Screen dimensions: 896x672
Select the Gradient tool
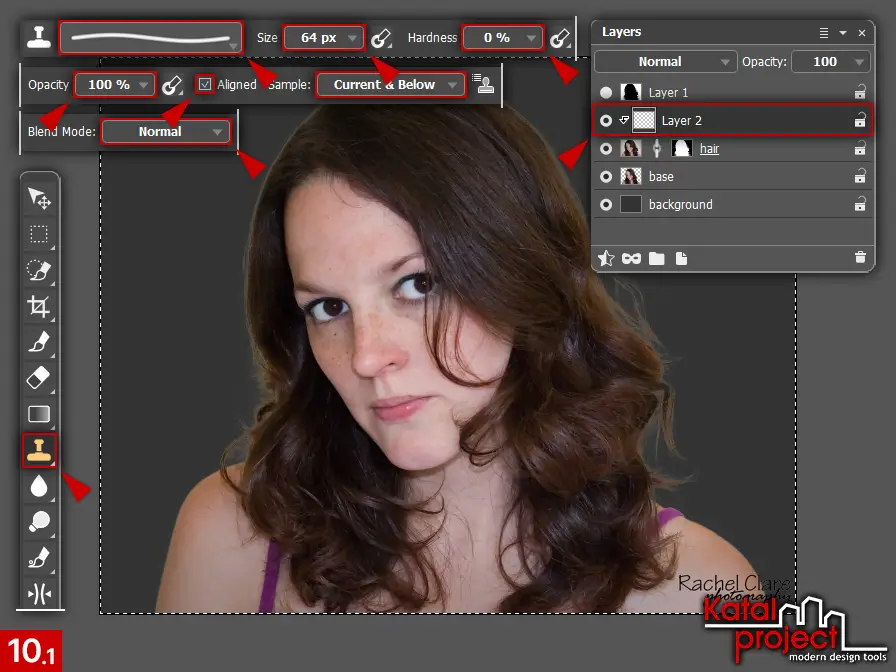pyautogui.click(x=39, y=414)
